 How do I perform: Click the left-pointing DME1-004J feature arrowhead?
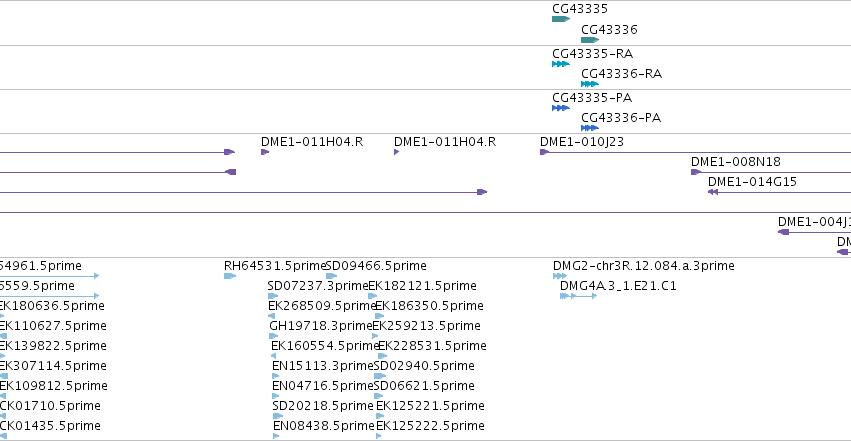[783, 232]
